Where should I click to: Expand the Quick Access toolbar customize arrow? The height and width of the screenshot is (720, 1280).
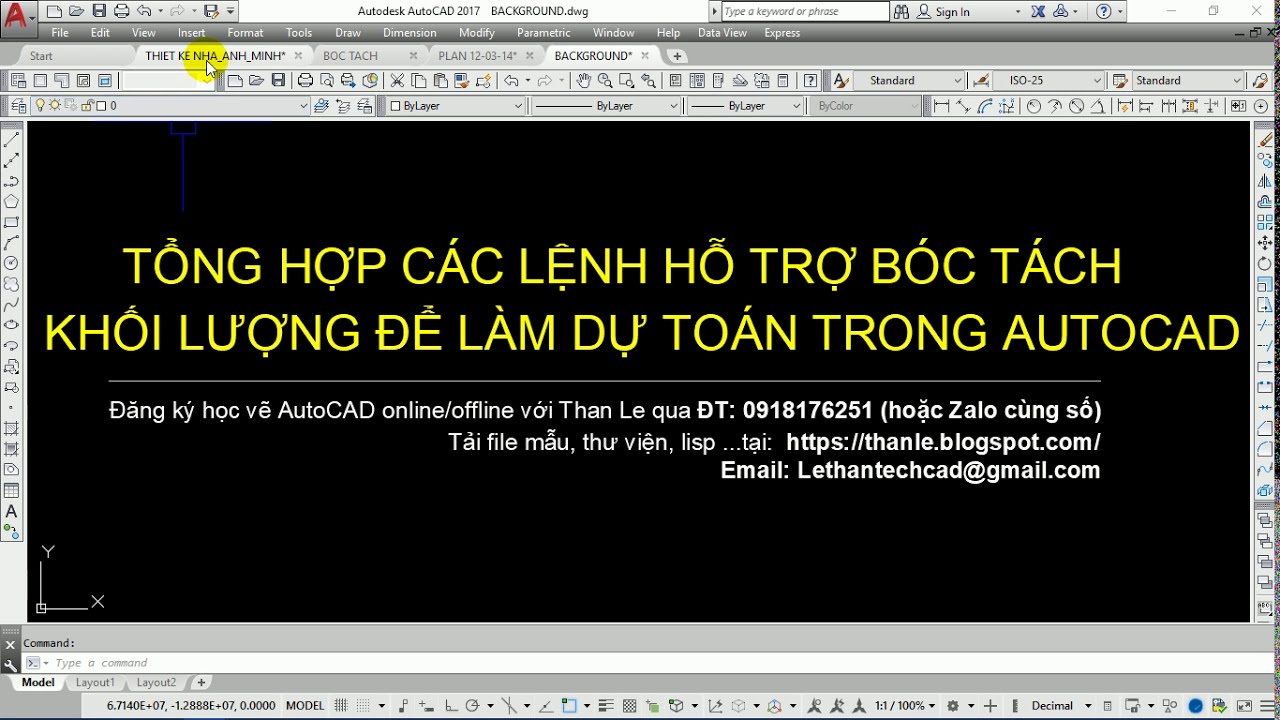pyautogui.click(x=231, y=12)
